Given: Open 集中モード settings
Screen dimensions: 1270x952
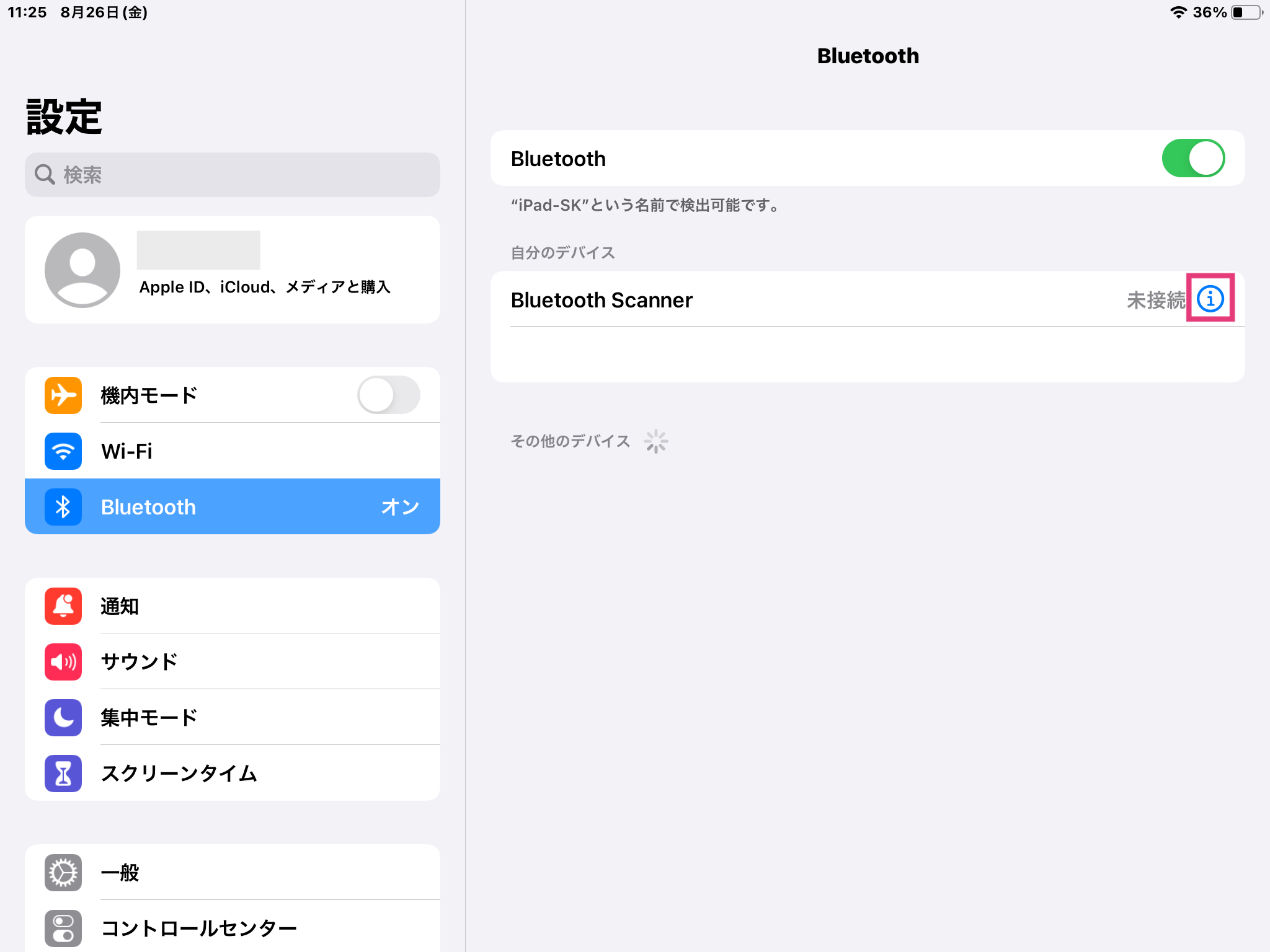Looking at the screenshot, I should 233,717.
